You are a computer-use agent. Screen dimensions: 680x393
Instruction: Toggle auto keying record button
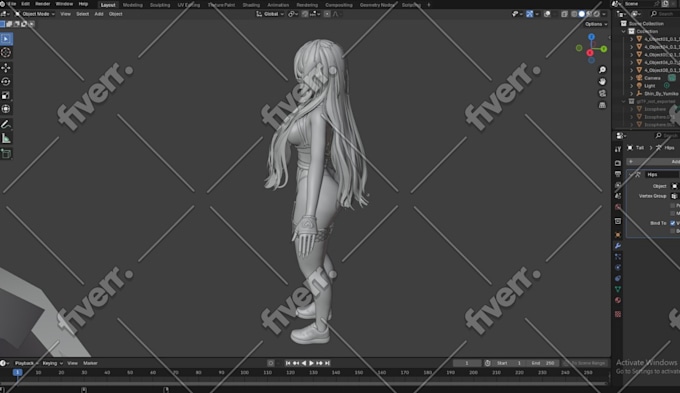pos(271,363)
